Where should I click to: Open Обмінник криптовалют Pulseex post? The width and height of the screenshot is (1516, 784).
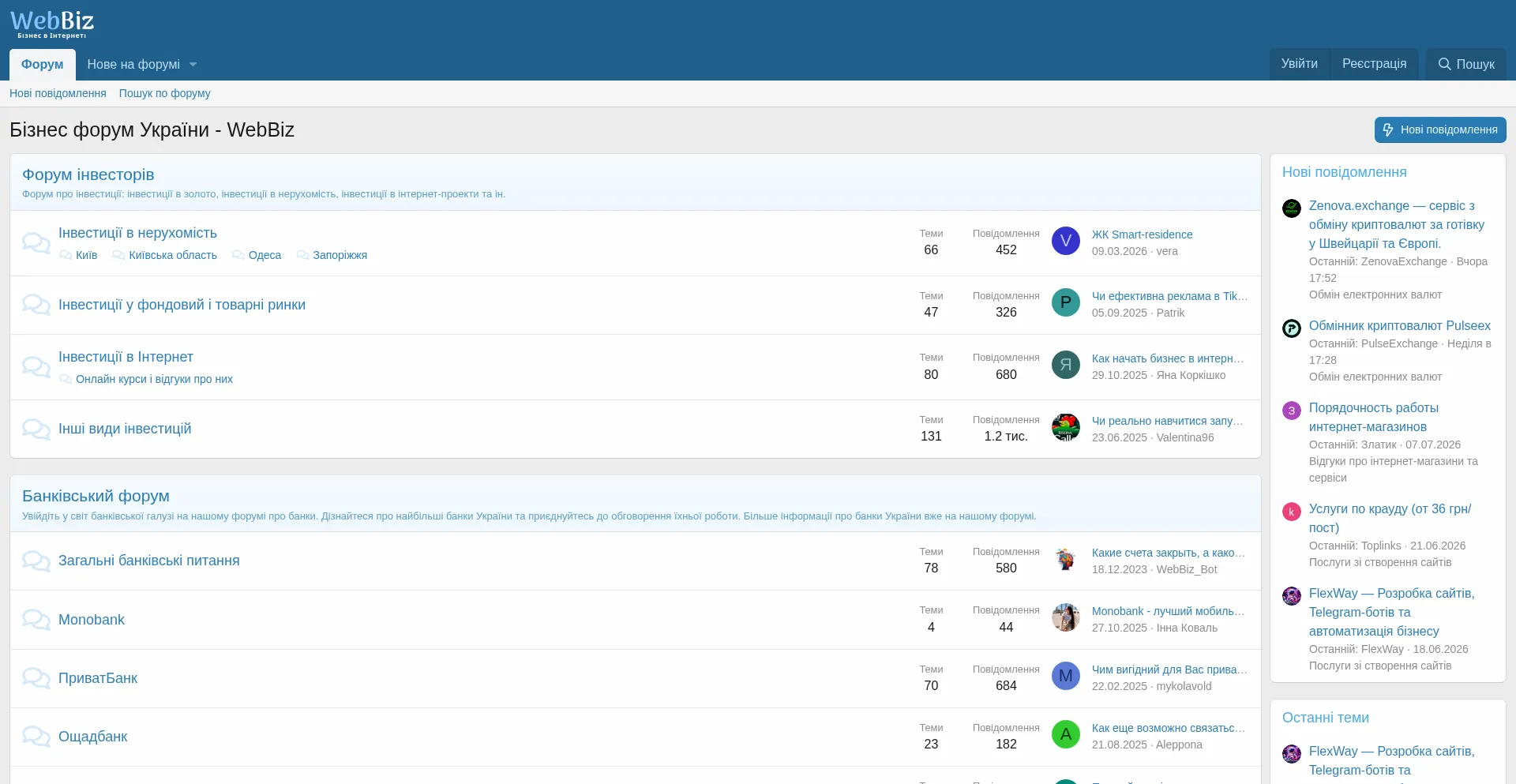1400,326
